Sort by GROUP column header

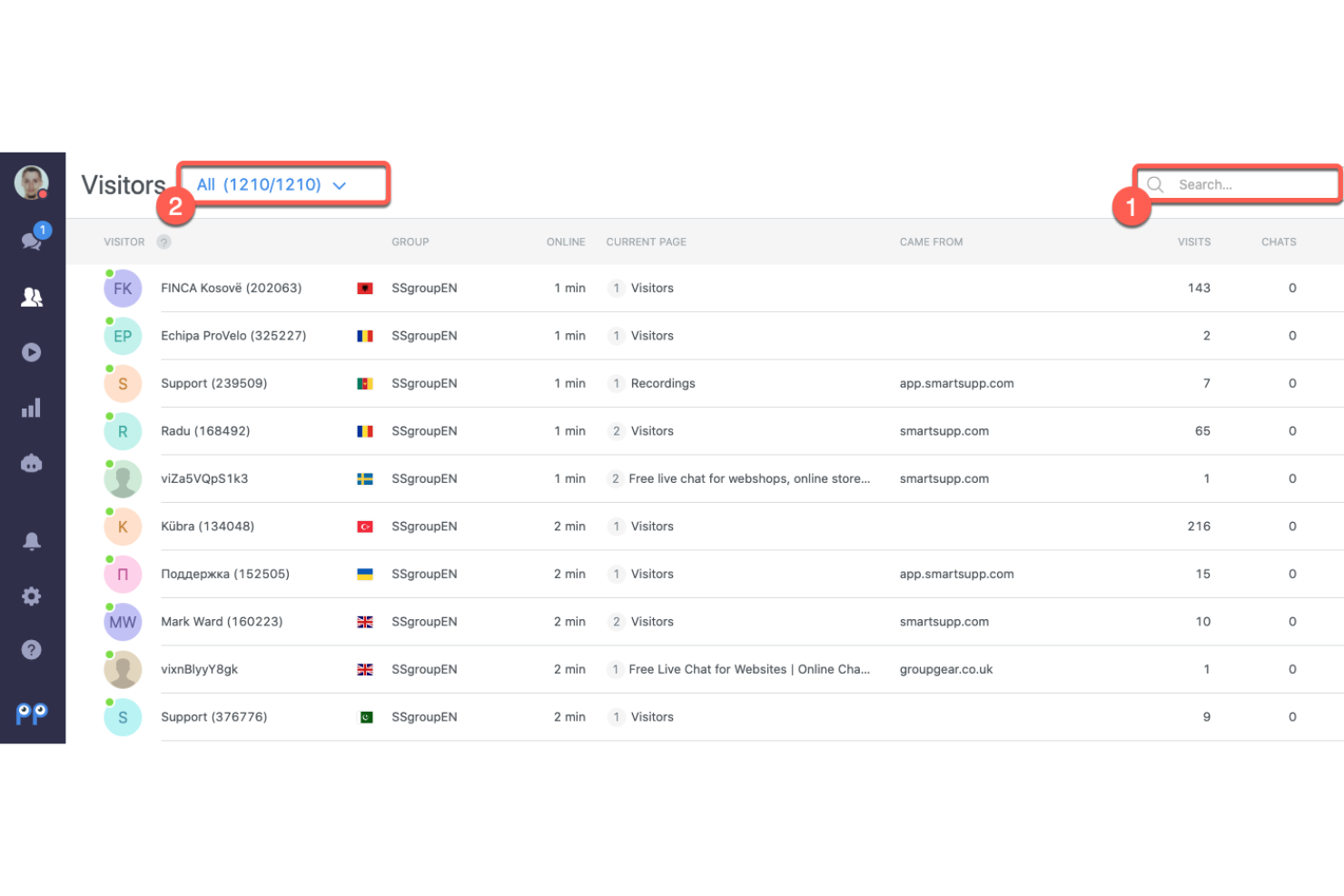click(410, 241)
